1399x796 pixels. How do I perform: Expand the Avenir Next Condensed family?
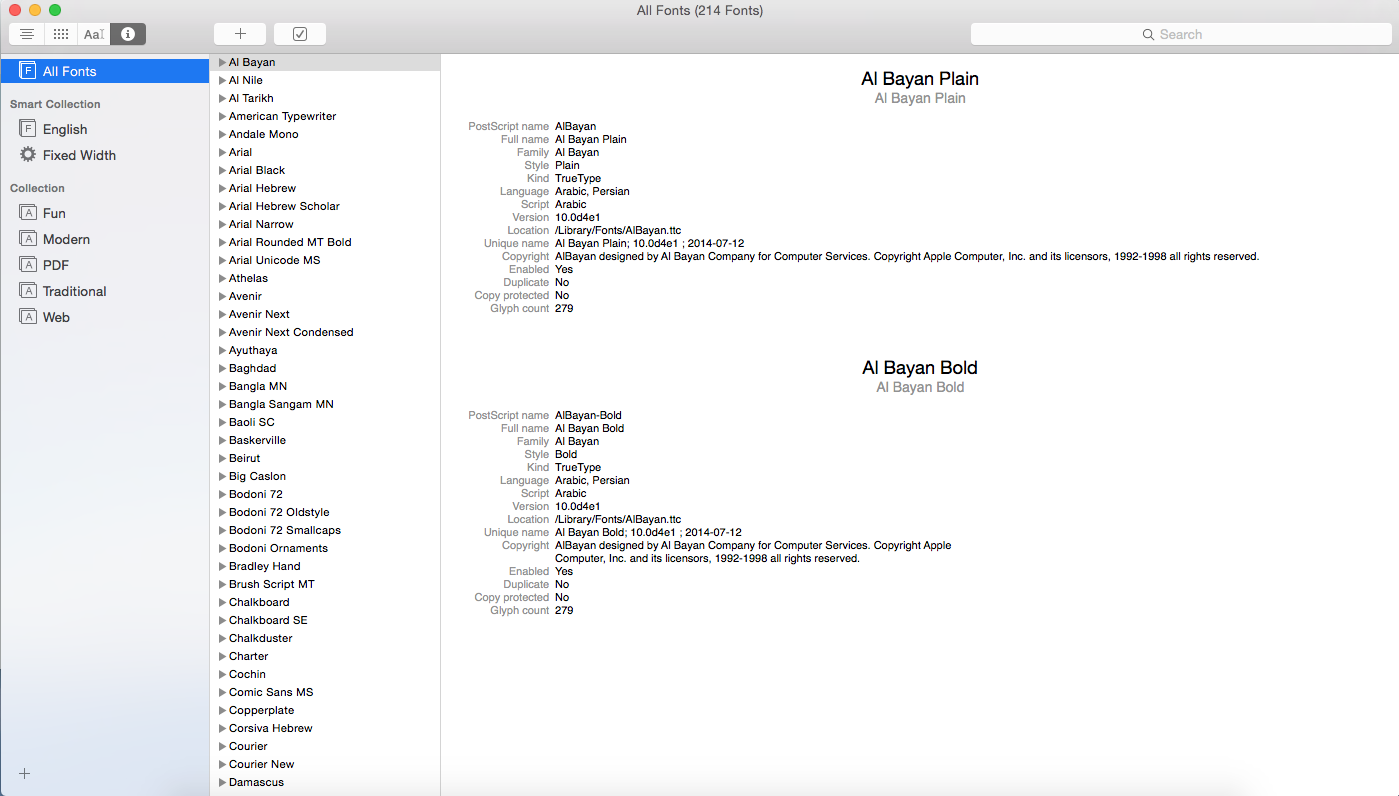(x=222, y=332)
